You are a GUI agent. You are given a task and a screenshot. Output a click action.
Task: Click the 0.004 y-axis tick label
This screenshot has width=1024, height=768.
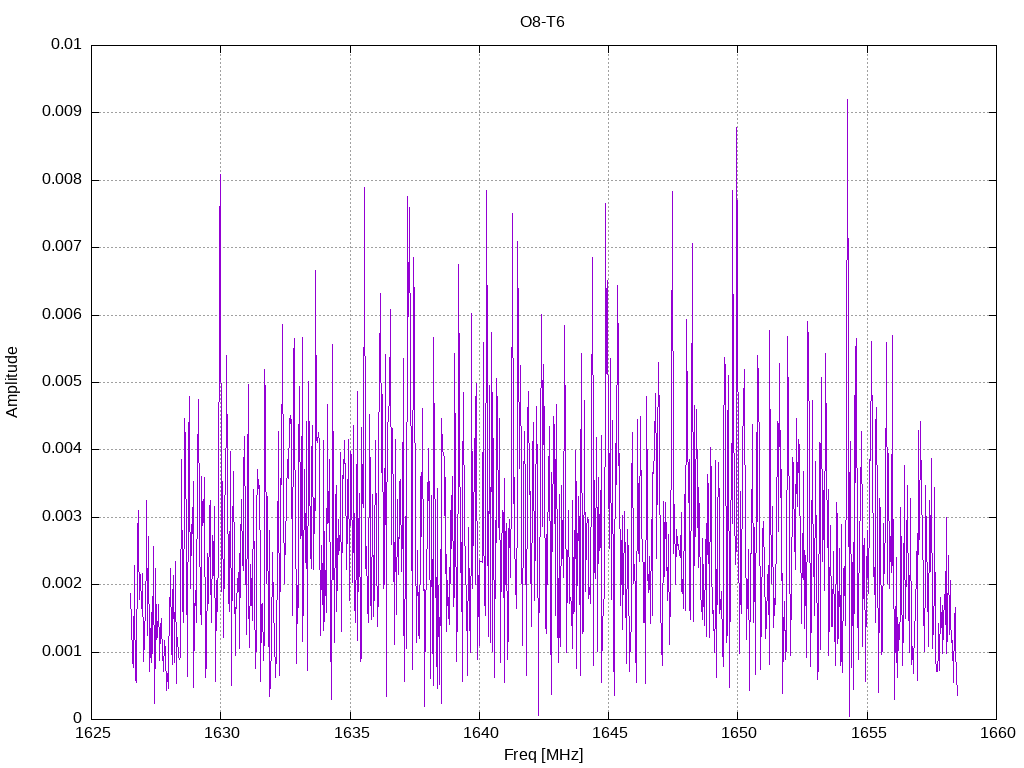(x=62, y=449)
